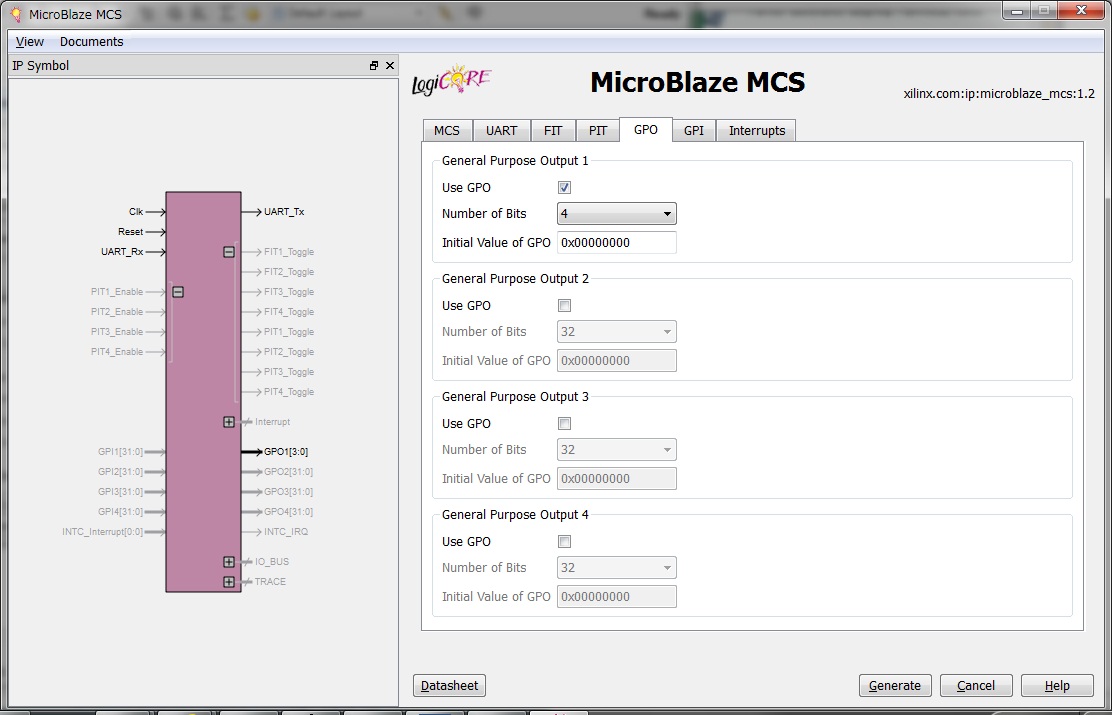Enable Use GPO for Output 4
1112x715 pixels.
coord(565,542)
